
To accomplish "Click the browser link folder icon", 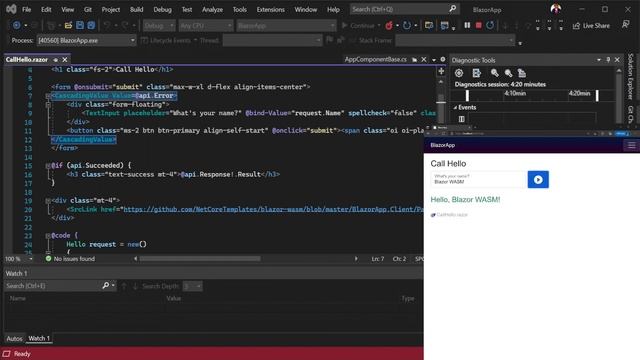I will [429, 25].
